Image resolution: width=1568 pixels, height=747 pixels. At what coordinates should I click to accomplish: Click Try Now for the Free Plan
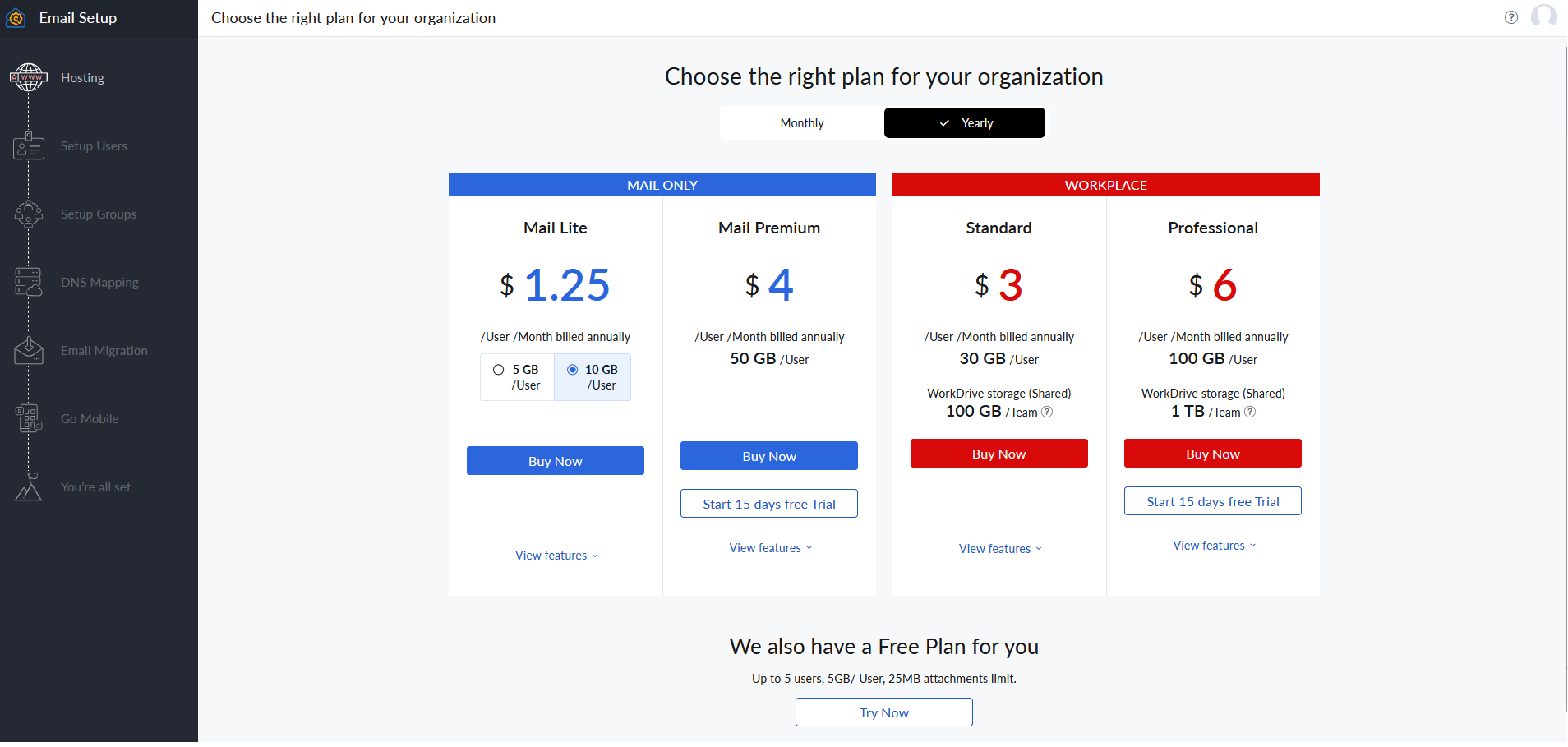click(x=883, y=712)
